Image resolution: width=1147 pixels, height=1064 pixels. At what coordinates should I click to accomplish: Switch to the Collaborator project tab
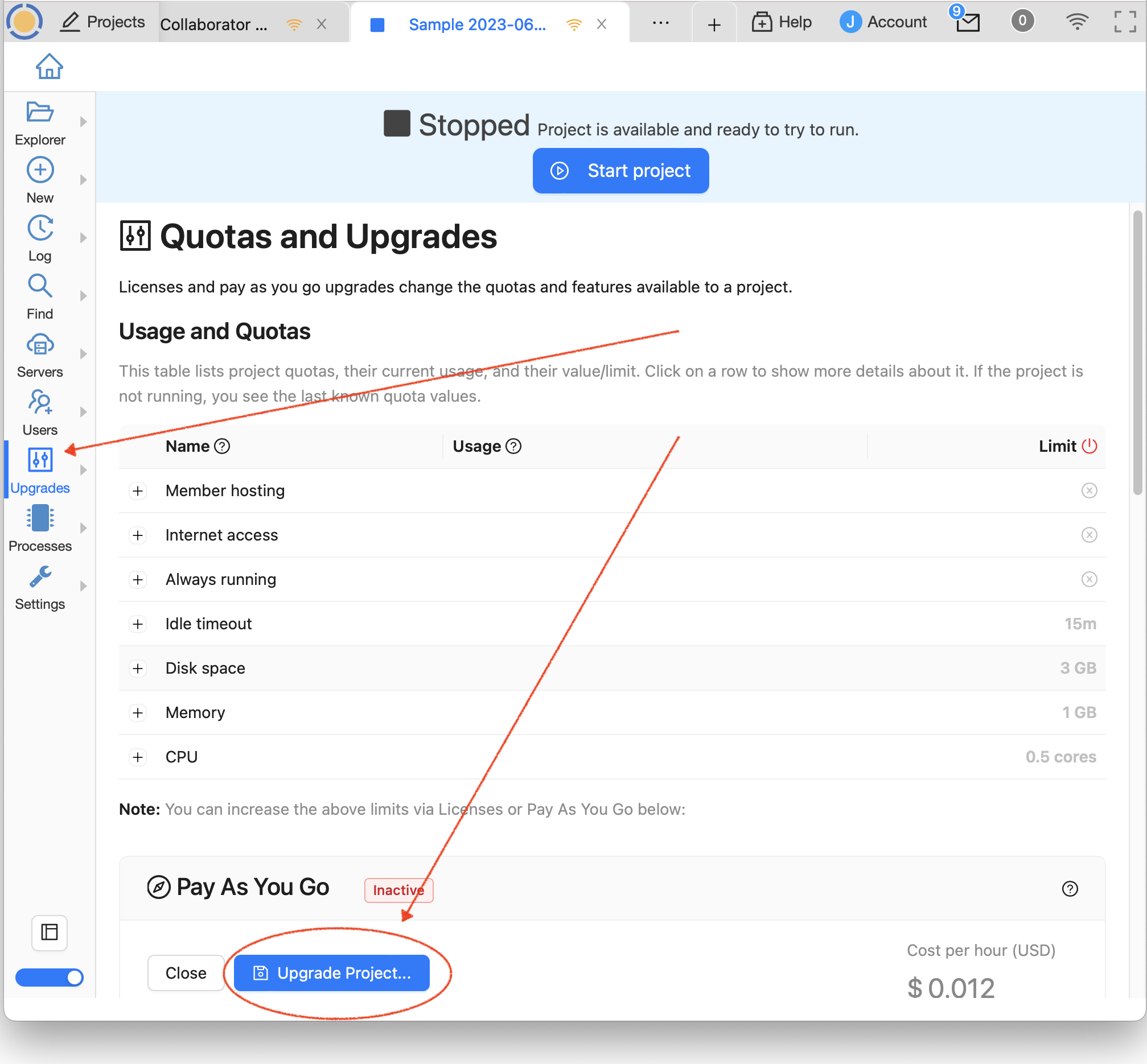click(x=214, y=24)
